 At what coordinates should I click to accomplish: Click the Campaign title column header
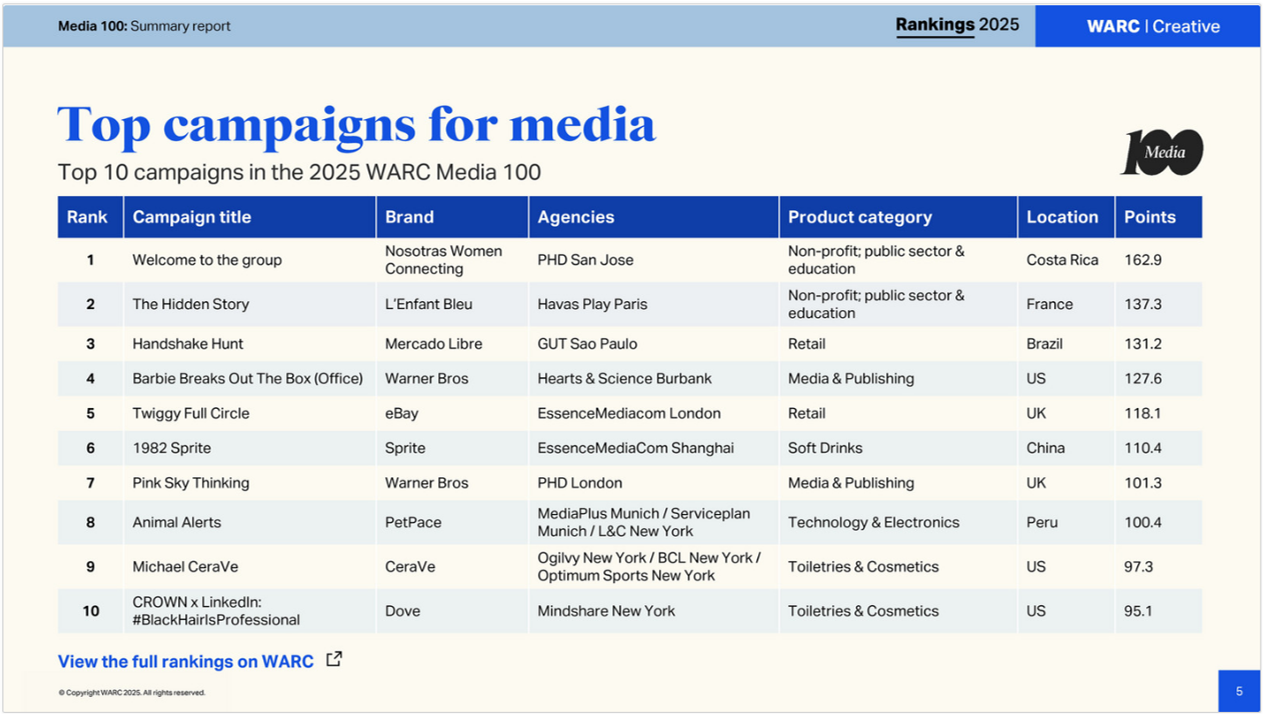[x=192, y=217]
